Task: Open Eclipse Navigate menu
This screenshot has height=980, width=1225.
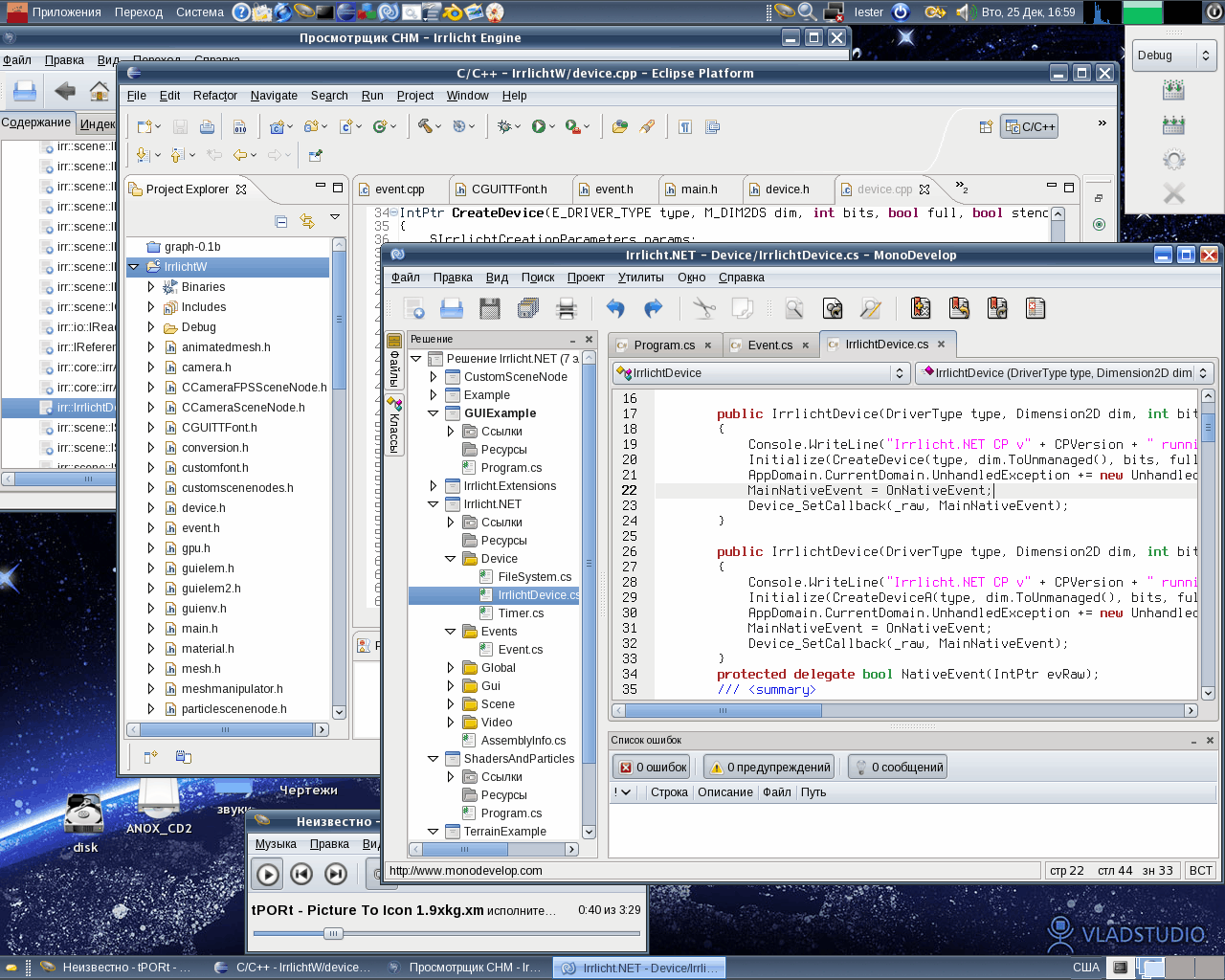Action: click(x=274, y=96)
